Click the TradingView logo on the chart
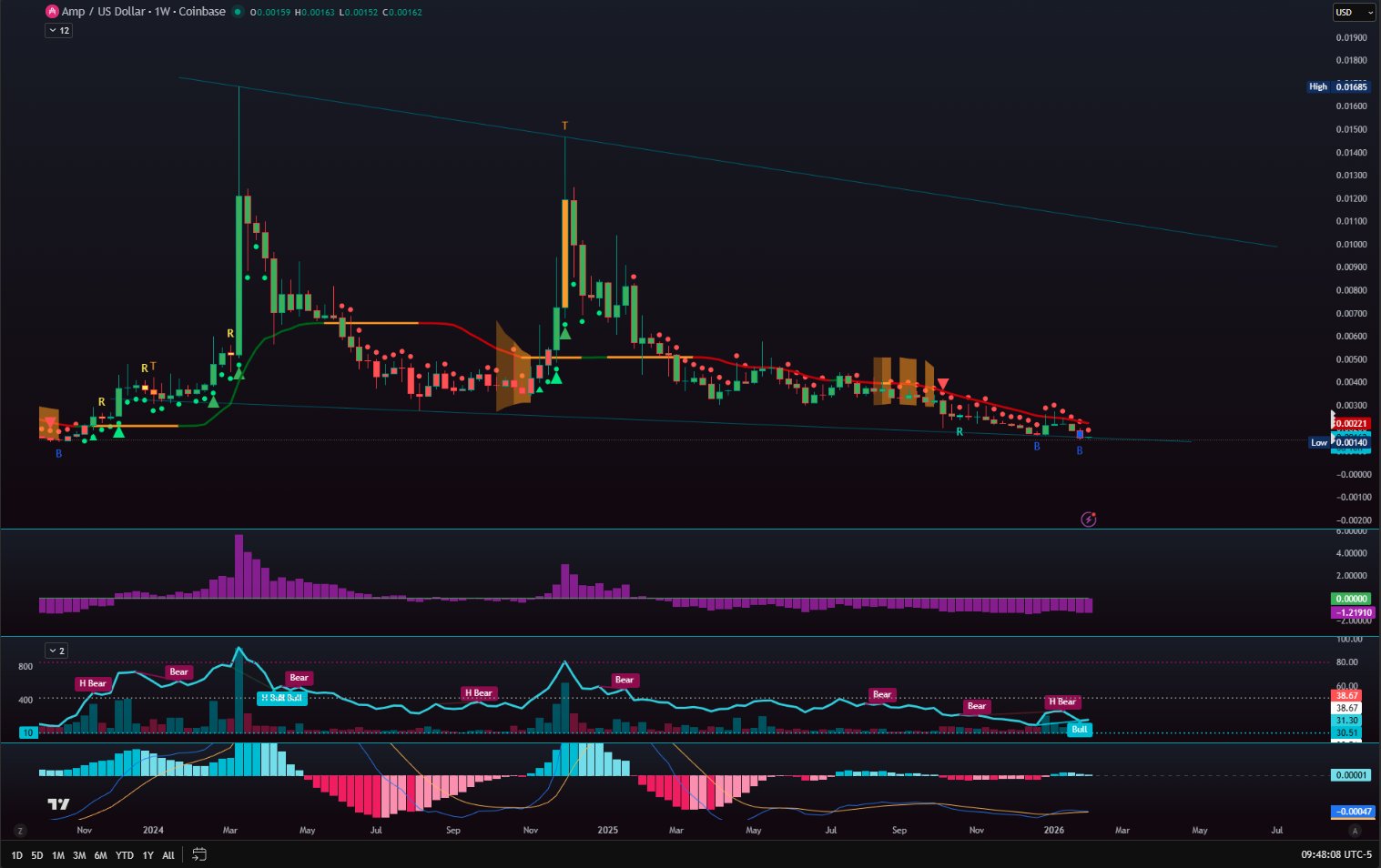The image size is (1381, 868). click(x=58, y=804)
